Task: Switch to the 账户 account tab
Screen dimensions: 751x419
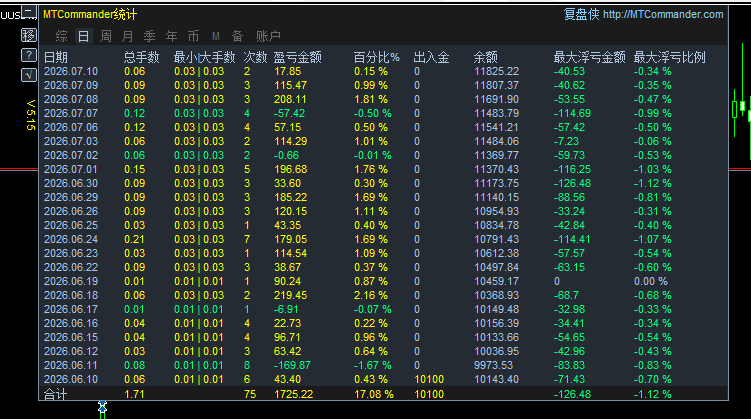Action: pyautogui.click(x=268, y=36)
